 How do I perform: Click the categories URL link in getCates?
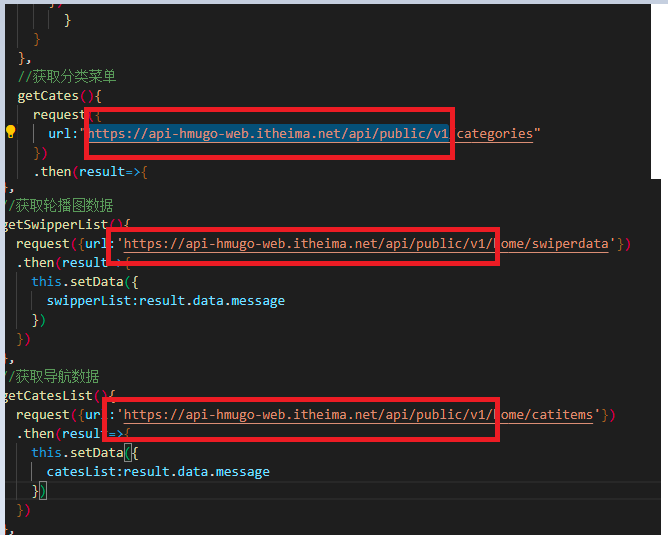(x=311, y=134)
